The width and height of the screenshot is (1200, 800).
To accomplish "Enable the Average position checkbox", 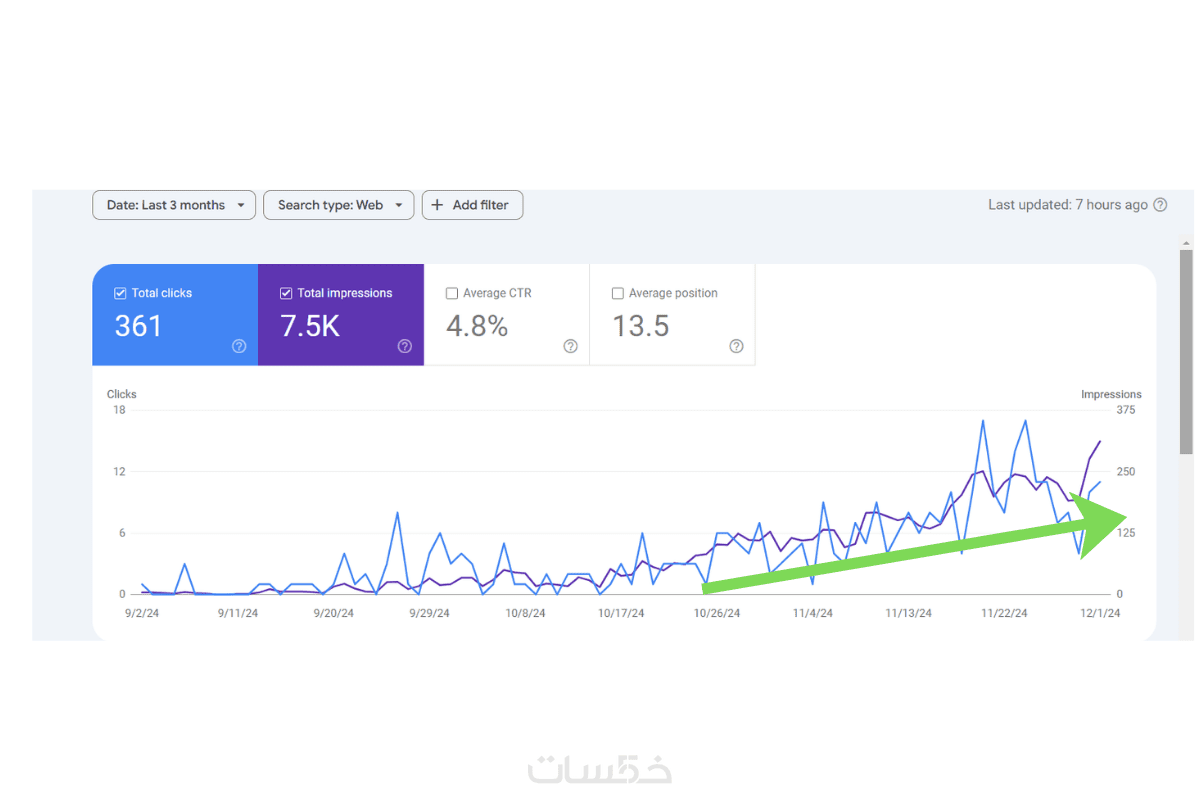I will pyautogui.click(x=618, y=293).
